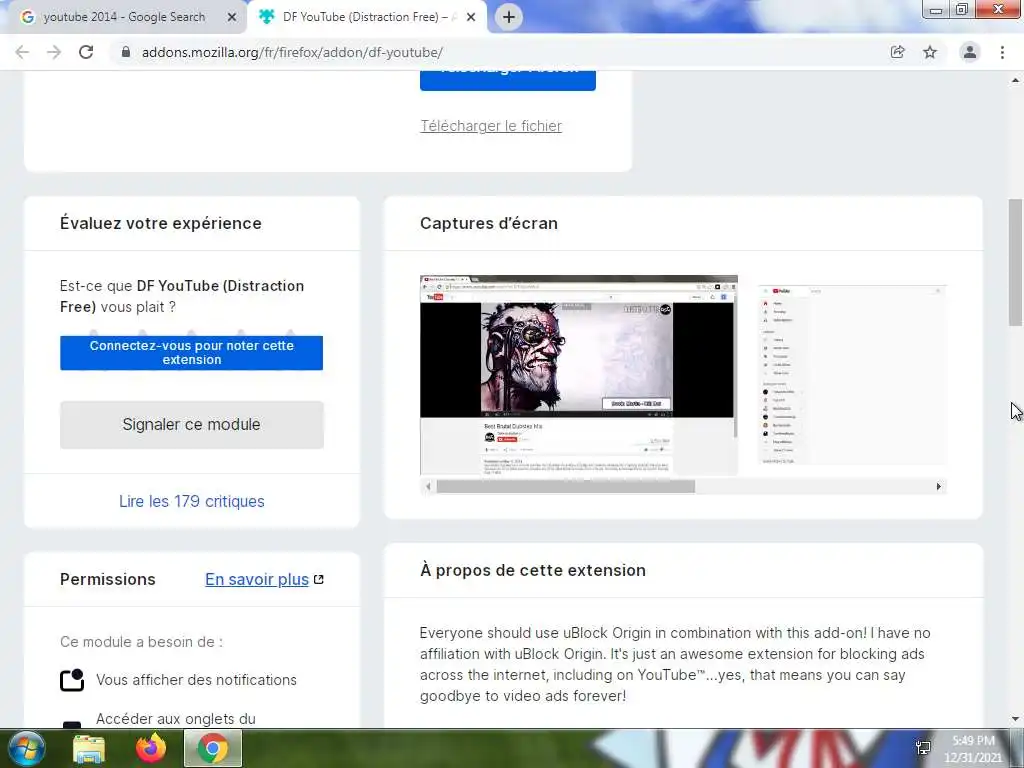Image resolution: width=1024 pixels, height=768 pixels.
Task: Click the page scrollbar up arrow
Action: 1015,80
